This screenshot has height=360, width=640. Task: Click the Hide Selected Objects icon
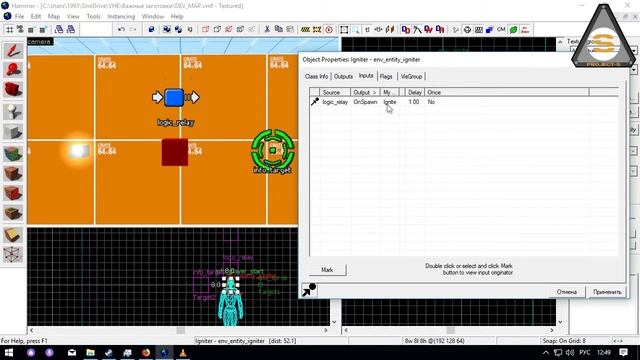point(205,29)
